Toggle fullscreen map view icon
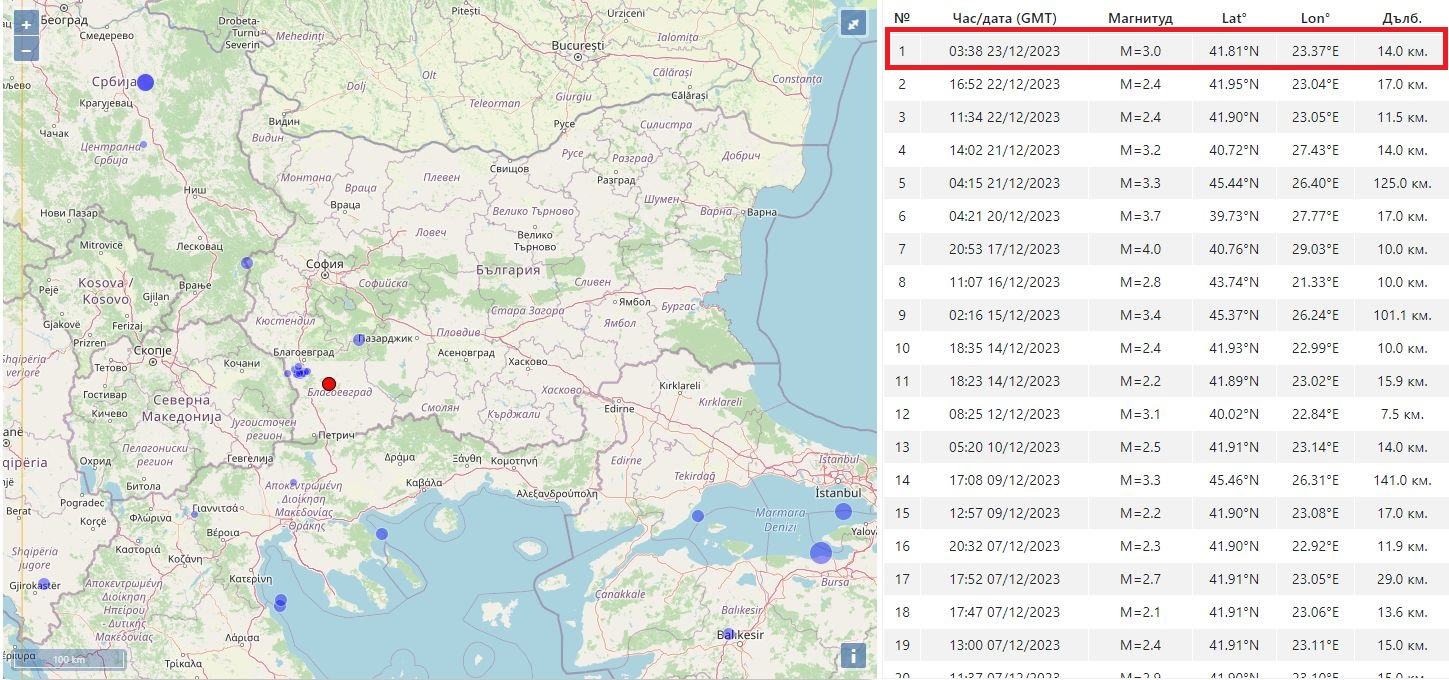Screen dimensions: 1449x680 (x=853, y=24)
